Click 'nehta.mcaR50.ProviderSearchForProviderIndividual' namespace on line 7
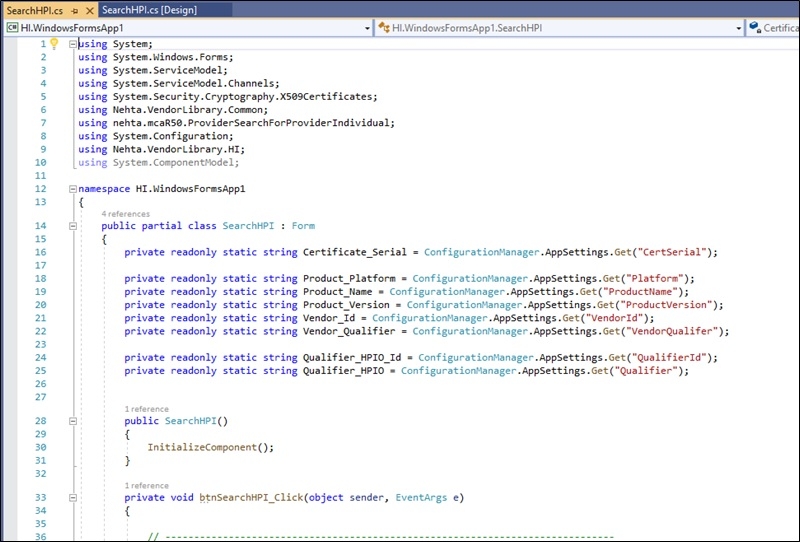800x542 pixels. (251, 123)
